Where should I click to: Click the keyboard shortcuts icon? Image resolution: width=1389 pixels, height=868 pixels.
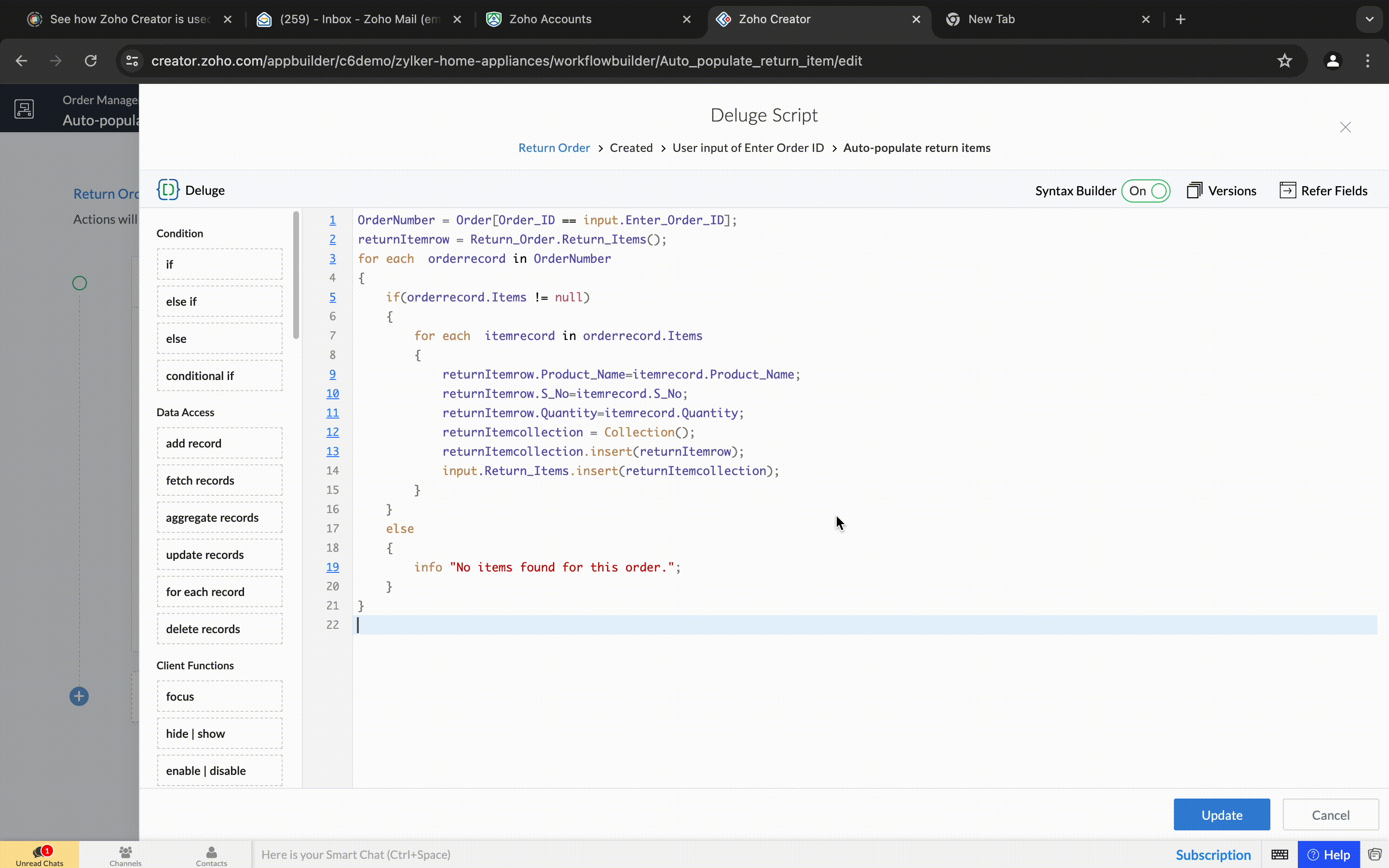point(1280,854)
